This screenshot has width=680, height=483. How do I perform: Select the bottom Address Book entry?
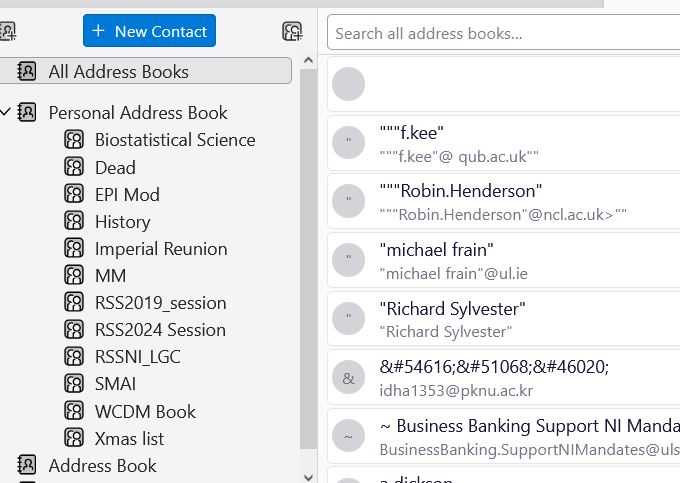[102, 465]
